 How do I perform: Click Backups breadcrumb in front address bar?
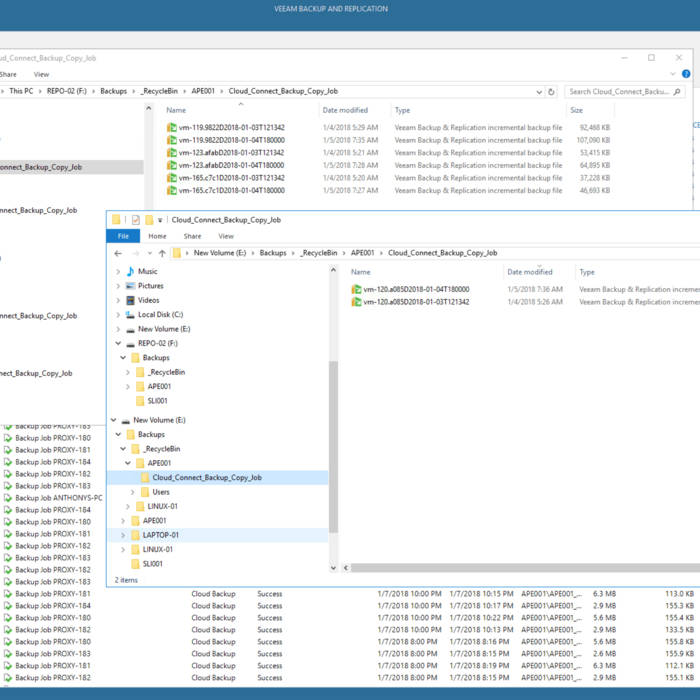point(273,253)
